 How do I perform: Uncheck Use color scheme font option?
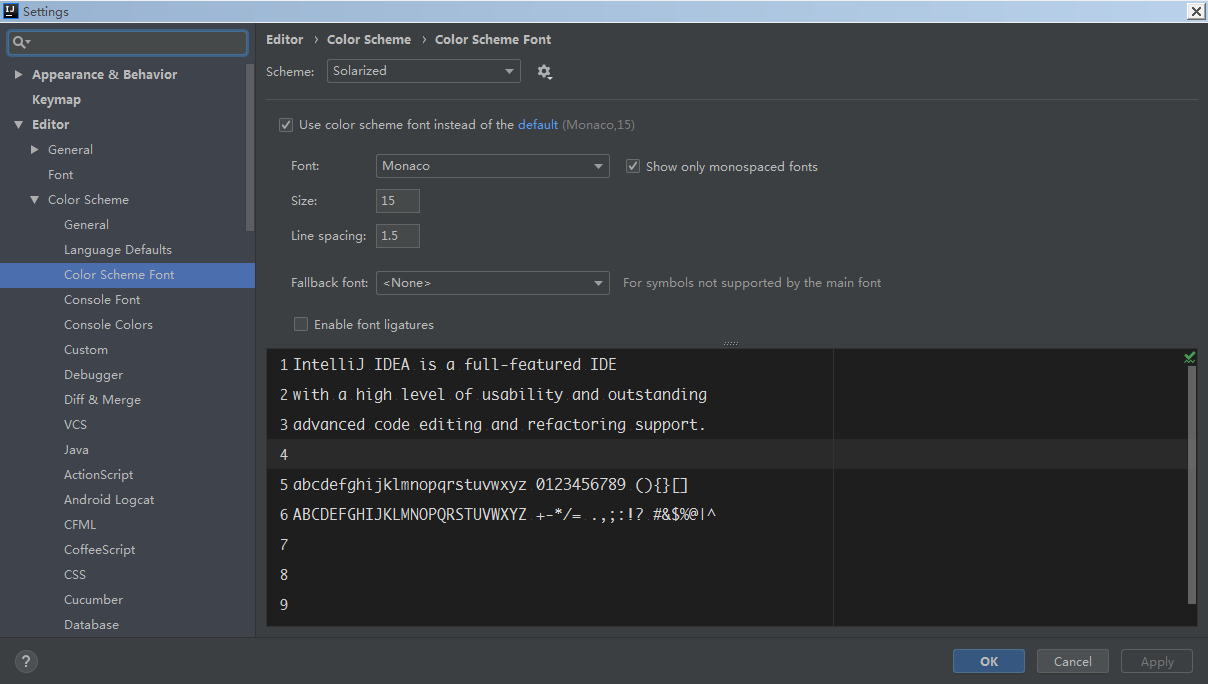point(286,125)
